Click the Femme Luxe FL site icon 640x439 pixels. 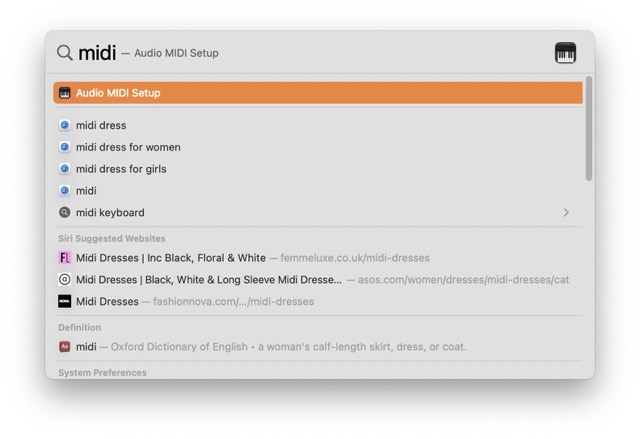click(x=65, y=258)
